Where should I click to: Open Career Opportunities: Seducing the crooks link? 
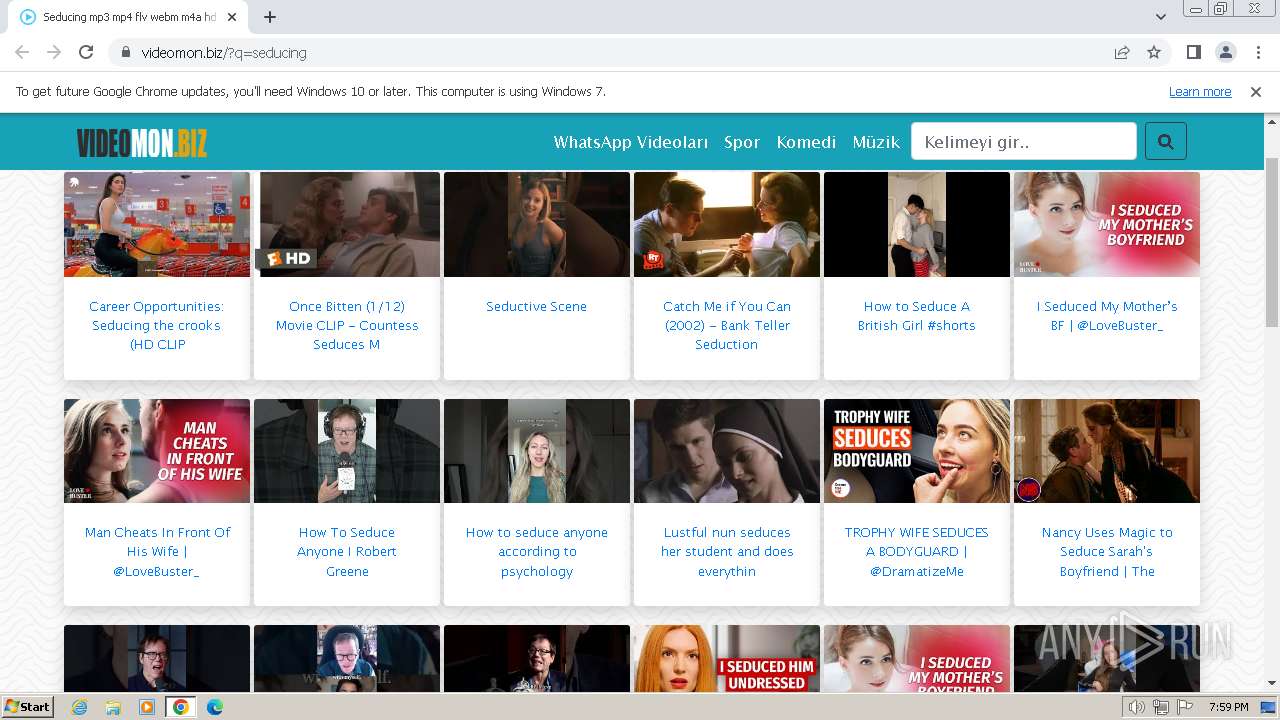157,325
